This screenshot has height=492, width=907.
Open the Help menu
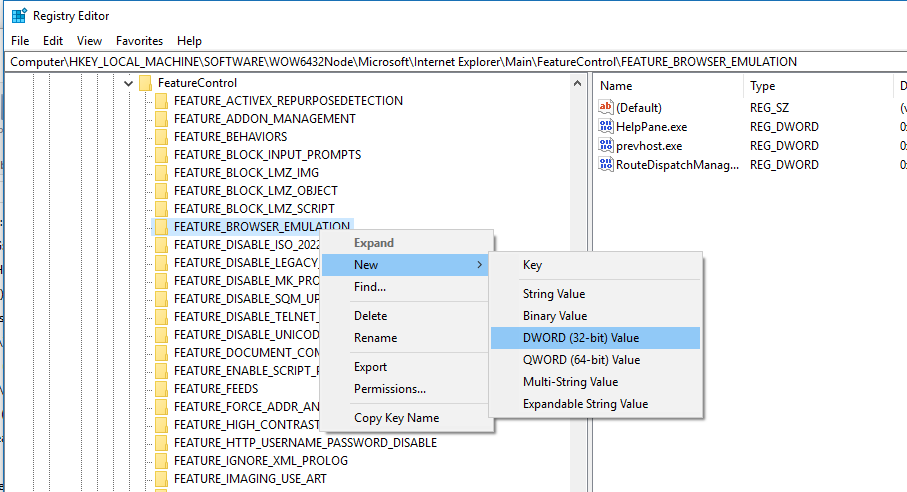(x=189, y=40)
